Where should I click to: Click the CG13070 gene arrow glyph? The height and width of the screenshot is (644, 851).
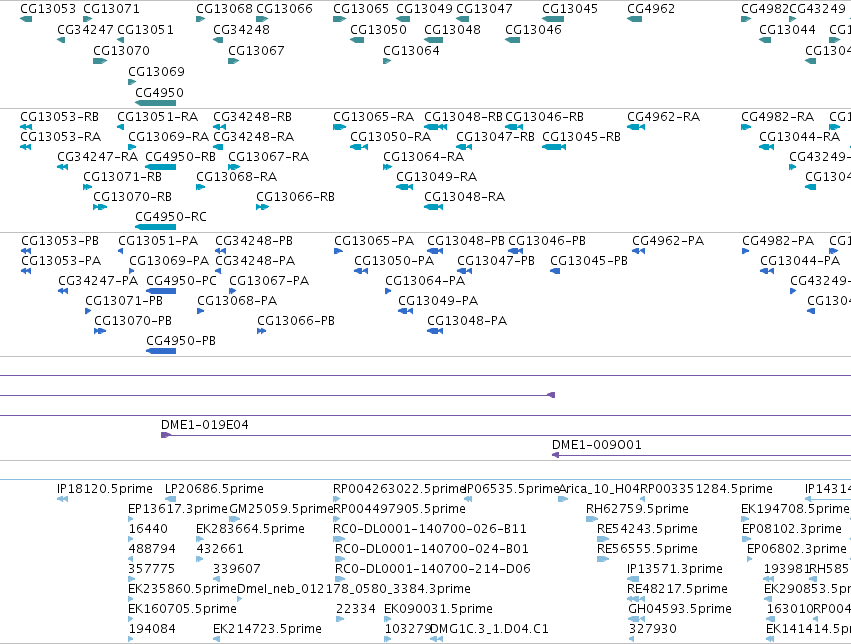coord(100,61)
